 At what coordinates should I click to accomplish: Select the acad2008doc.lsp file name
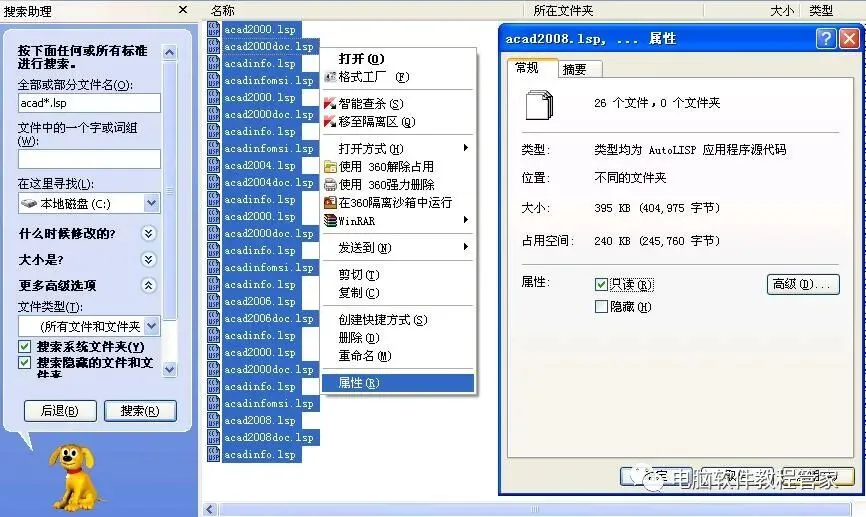click(x=268, y=437)
